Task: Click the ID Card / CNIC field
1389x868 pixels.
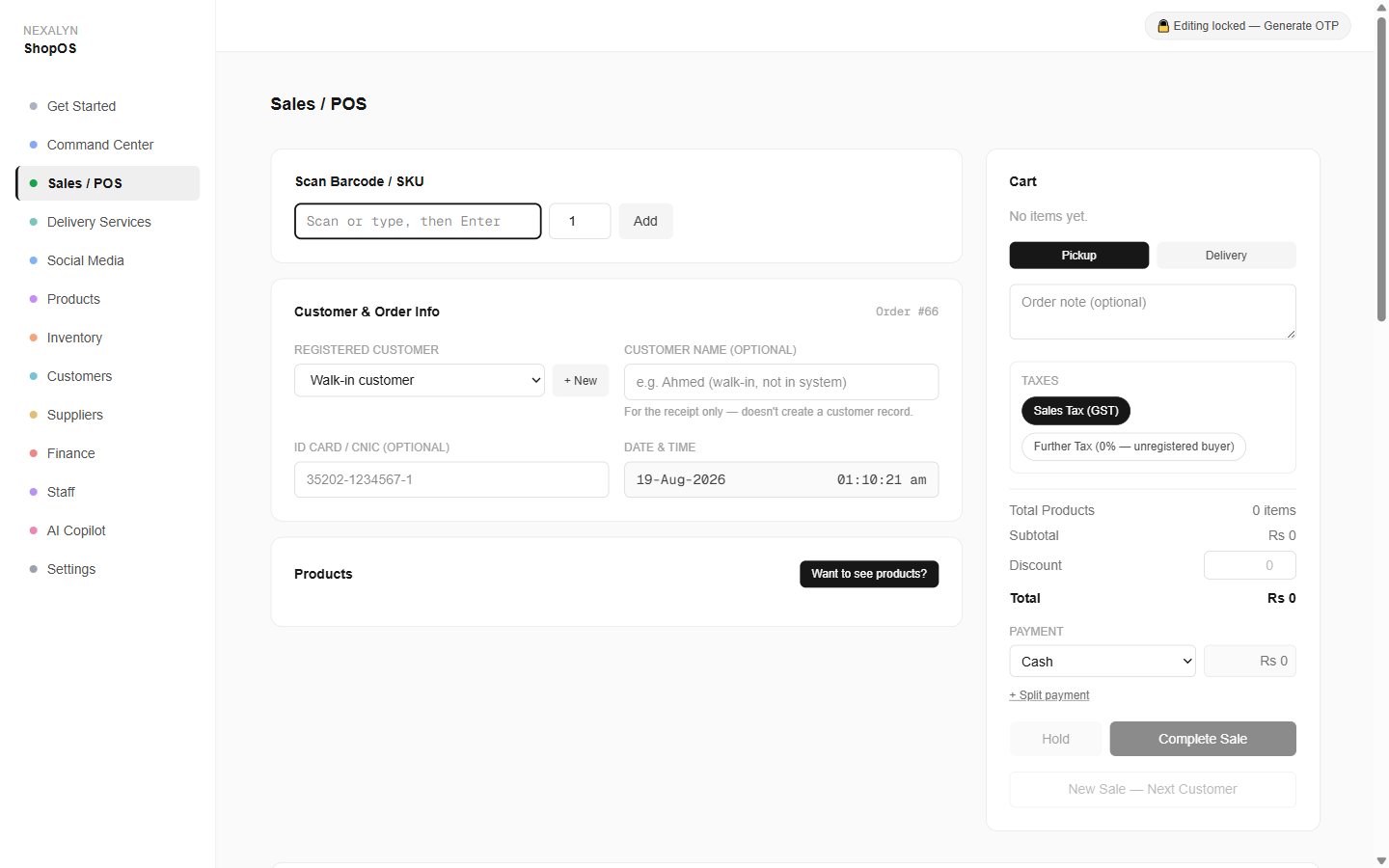Action: [451, 479]
